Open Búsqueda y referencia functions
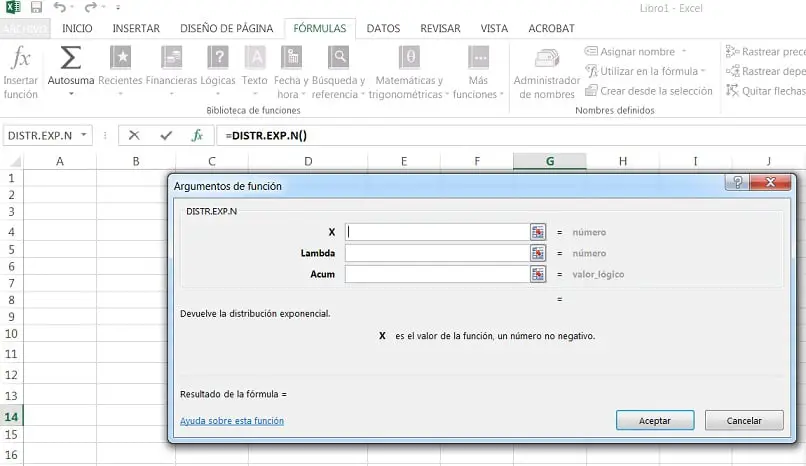Image resolution: width=806 pixels, height=466 pixels. [338, 71]
